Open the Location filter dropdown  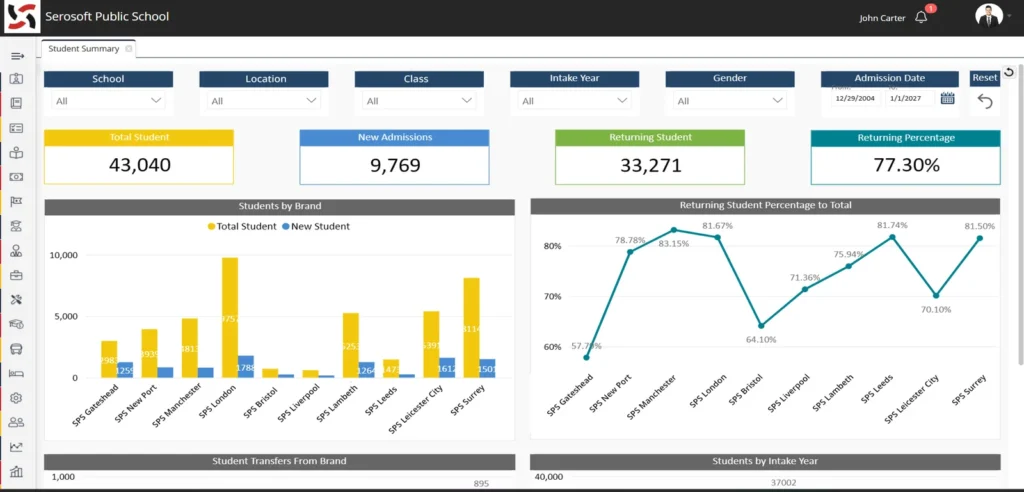[x=264, y=101]
